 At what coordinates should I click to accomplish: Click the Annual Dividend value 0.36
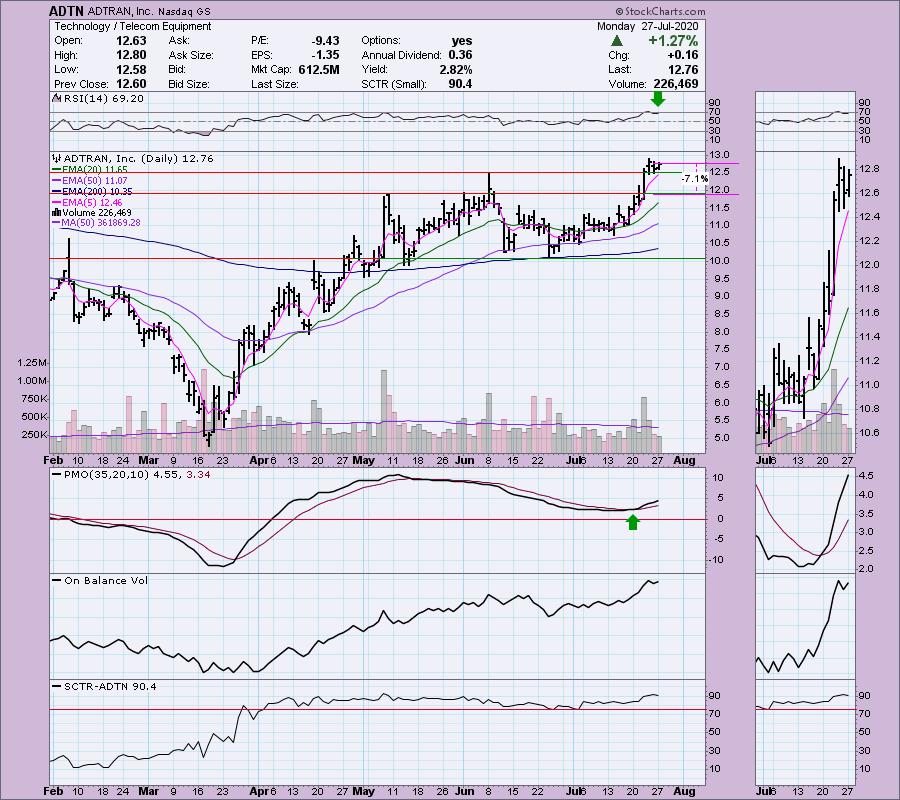[x=460, y=55]
